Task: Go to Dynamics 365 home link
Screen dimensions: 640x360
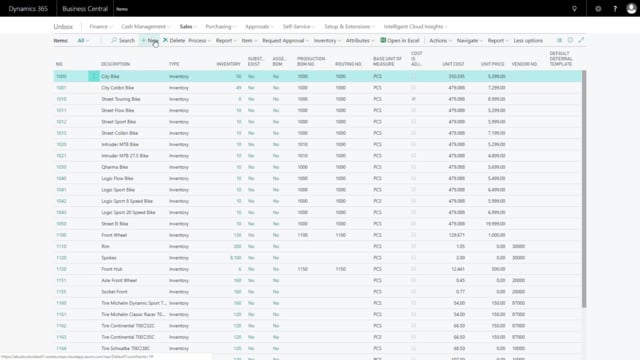Action: point(28,9)
